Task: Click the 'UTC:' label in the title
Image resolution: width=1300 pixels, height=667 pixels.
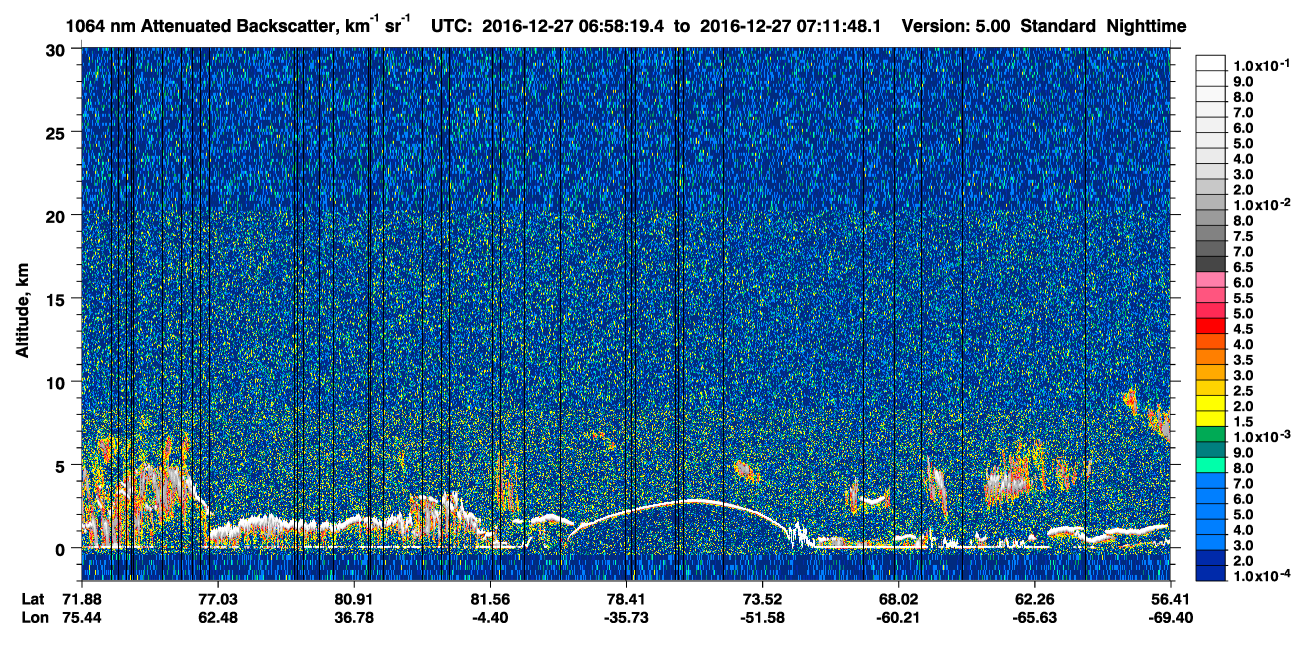Action: 451,26
